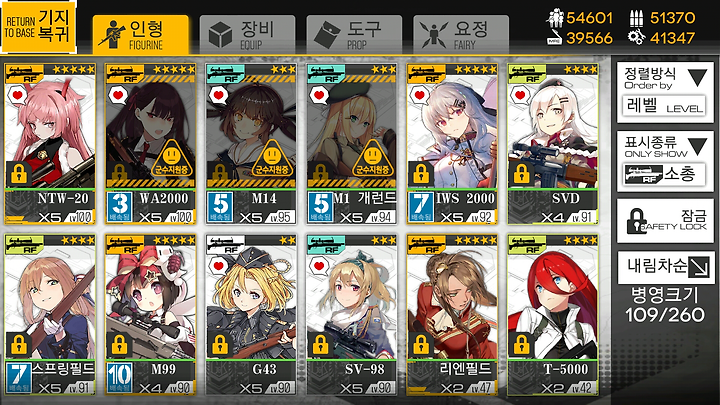Click the manpower resource icon in the top bar
This screenshot has height=405, width=720.
(555, 18)
